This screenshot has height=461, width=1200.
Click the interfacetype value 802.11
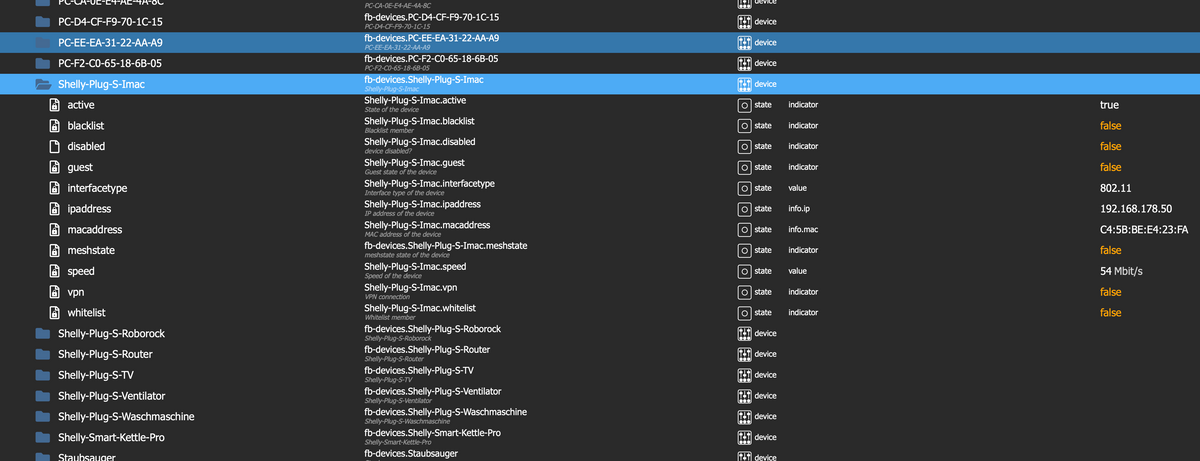click(1115, 188)
